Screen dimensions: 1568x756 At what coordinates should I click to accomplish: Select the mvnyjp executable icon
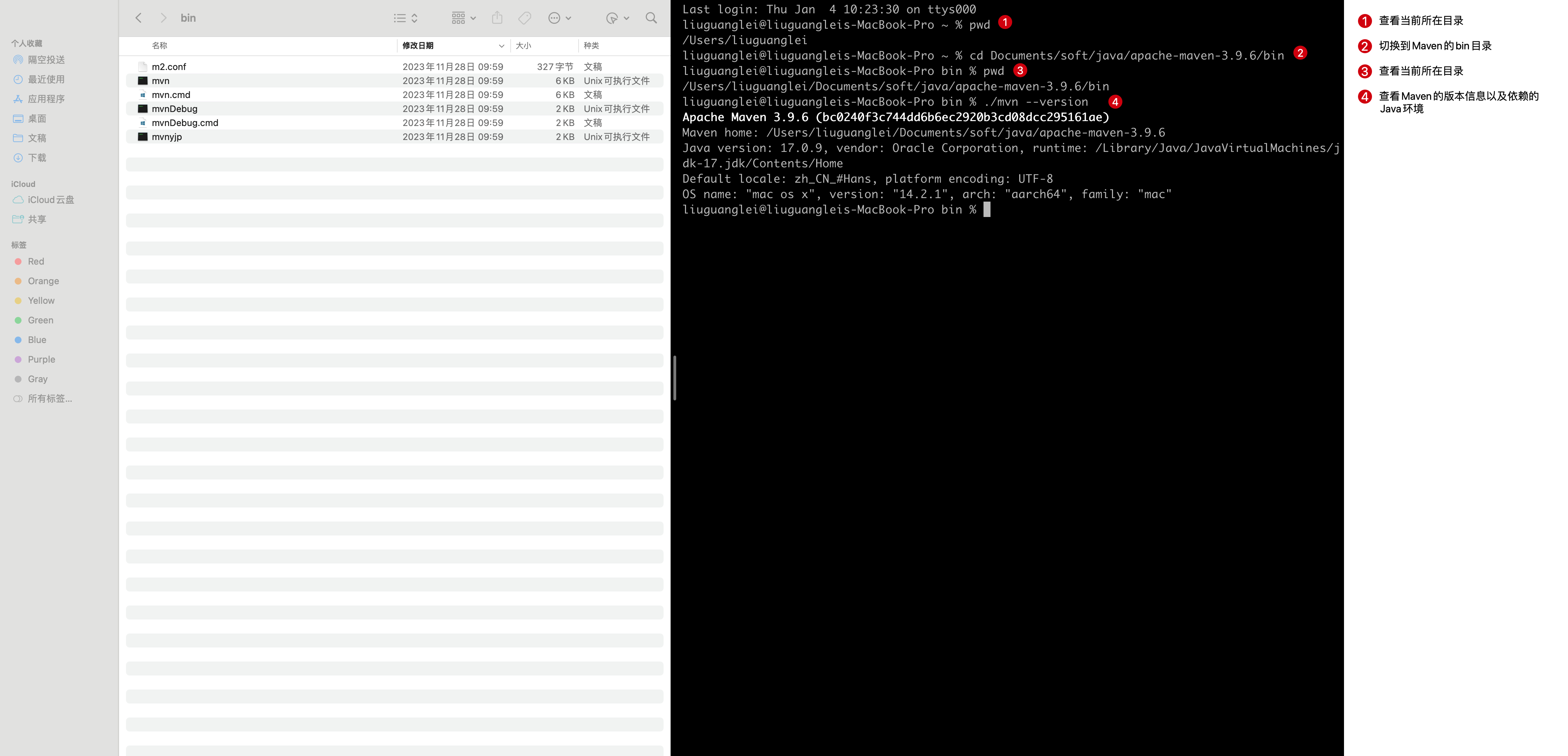pyautogui.click(x=142, y=137)
